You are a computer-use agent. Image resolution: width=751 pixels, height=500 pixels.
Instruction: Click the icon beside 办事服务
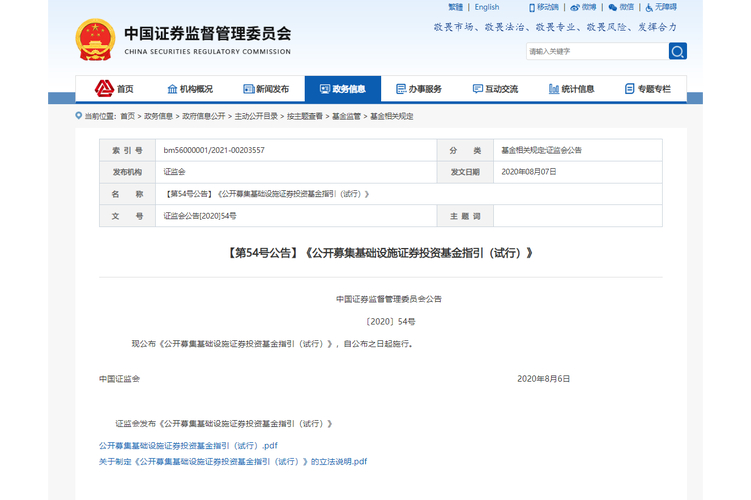click(401, 89)
